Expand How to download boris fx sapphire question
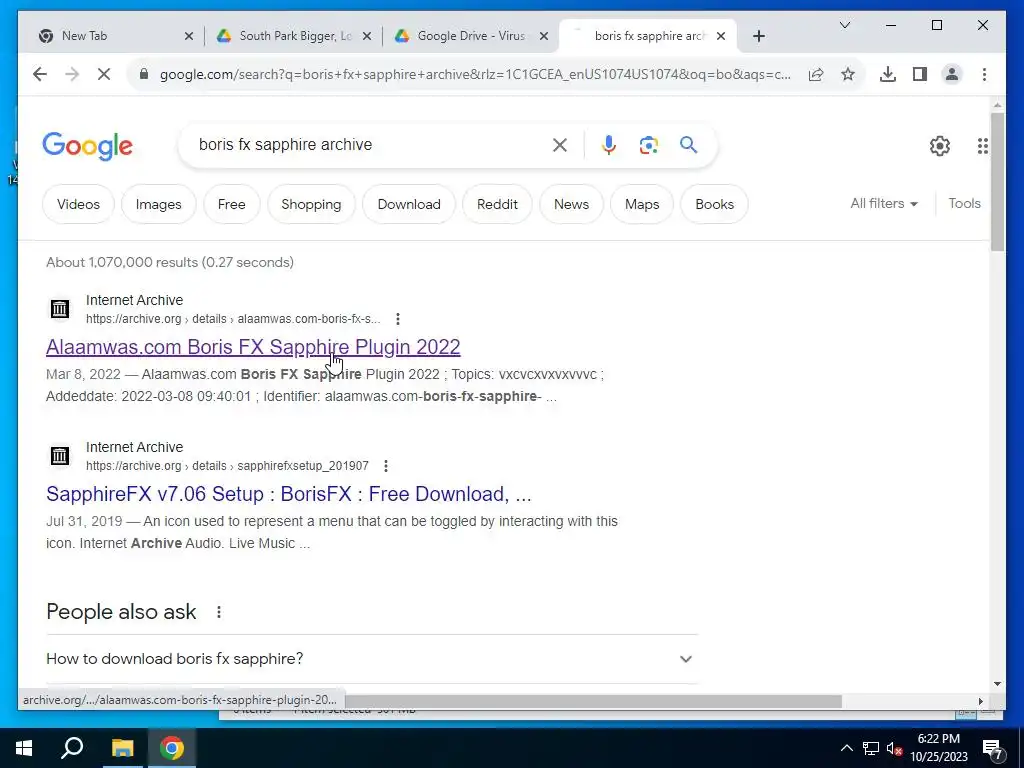 click(372, 659)
